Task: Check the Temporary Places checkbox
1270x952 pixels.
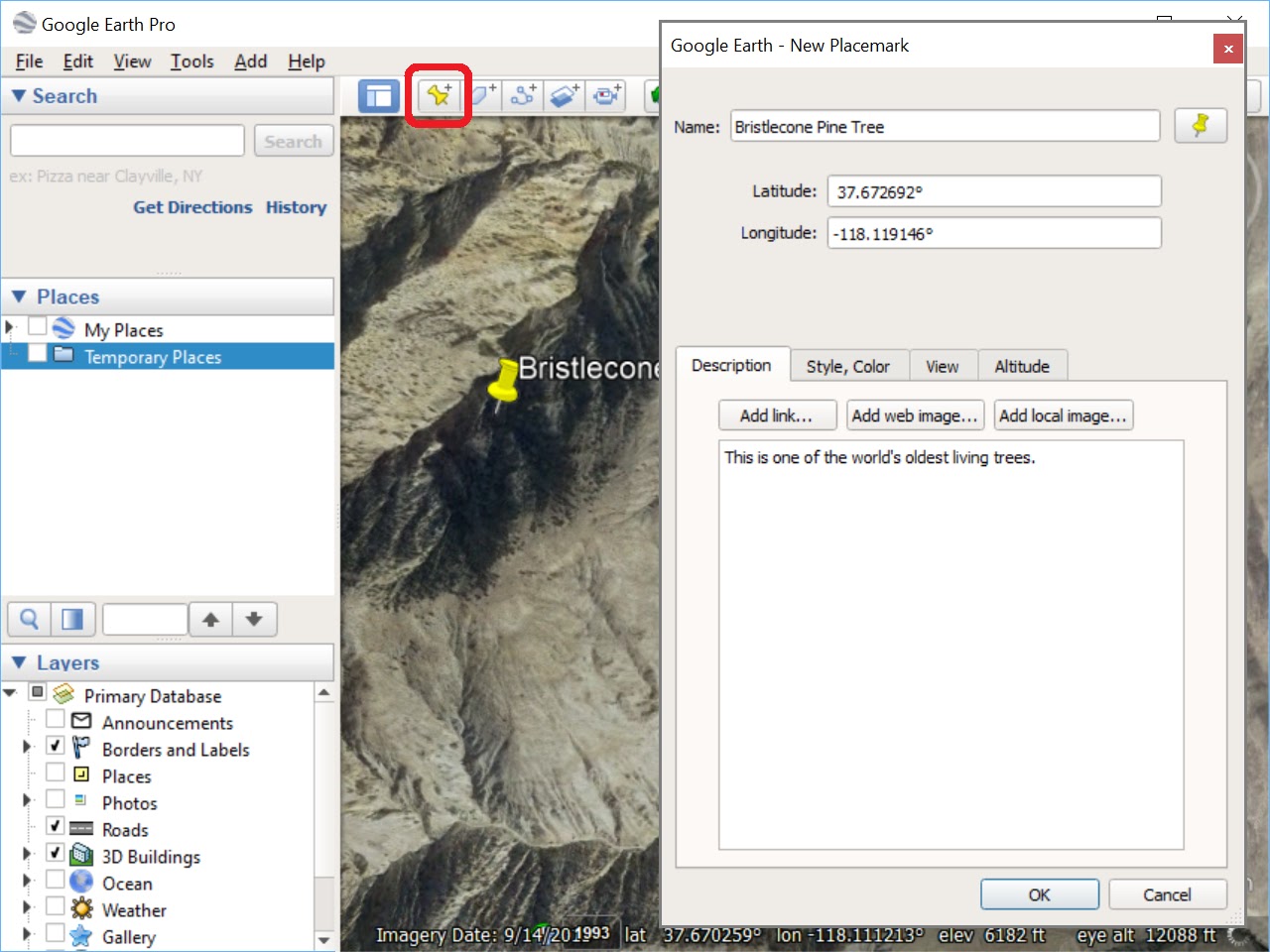Action: (x=38, y=353)
